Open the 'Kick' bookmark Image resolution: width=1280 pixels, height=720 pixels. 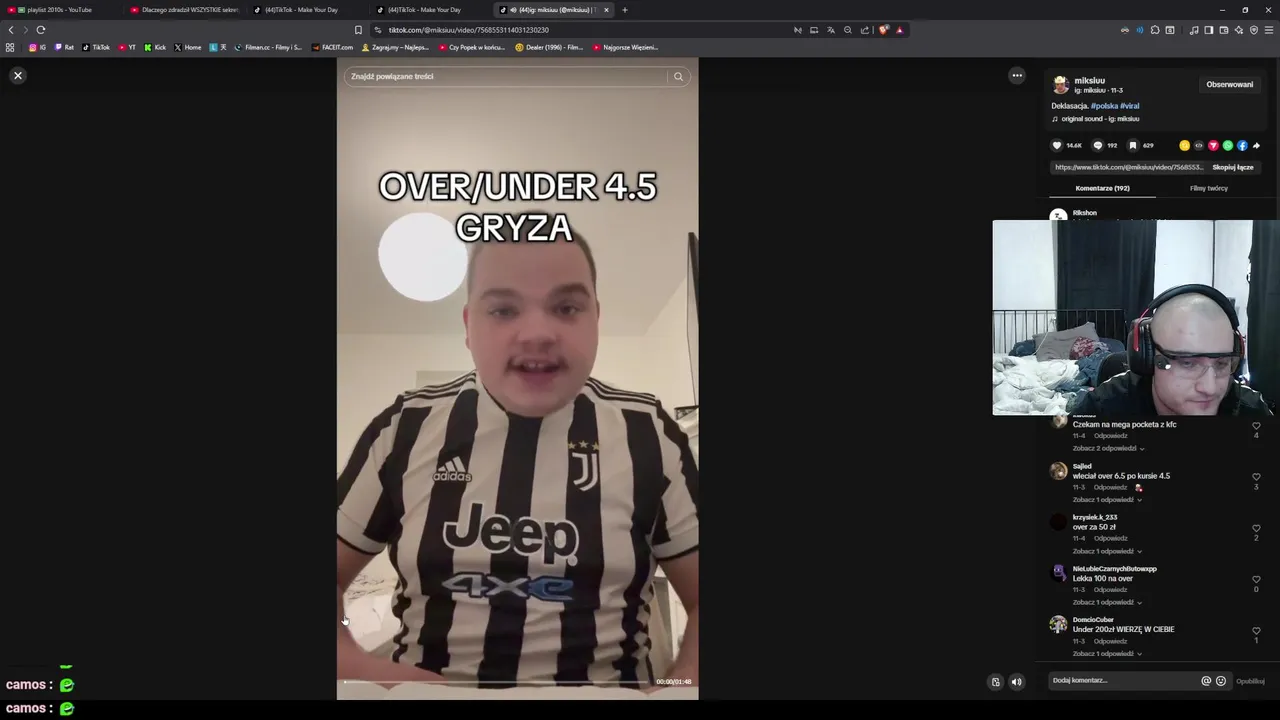(155, 47)
